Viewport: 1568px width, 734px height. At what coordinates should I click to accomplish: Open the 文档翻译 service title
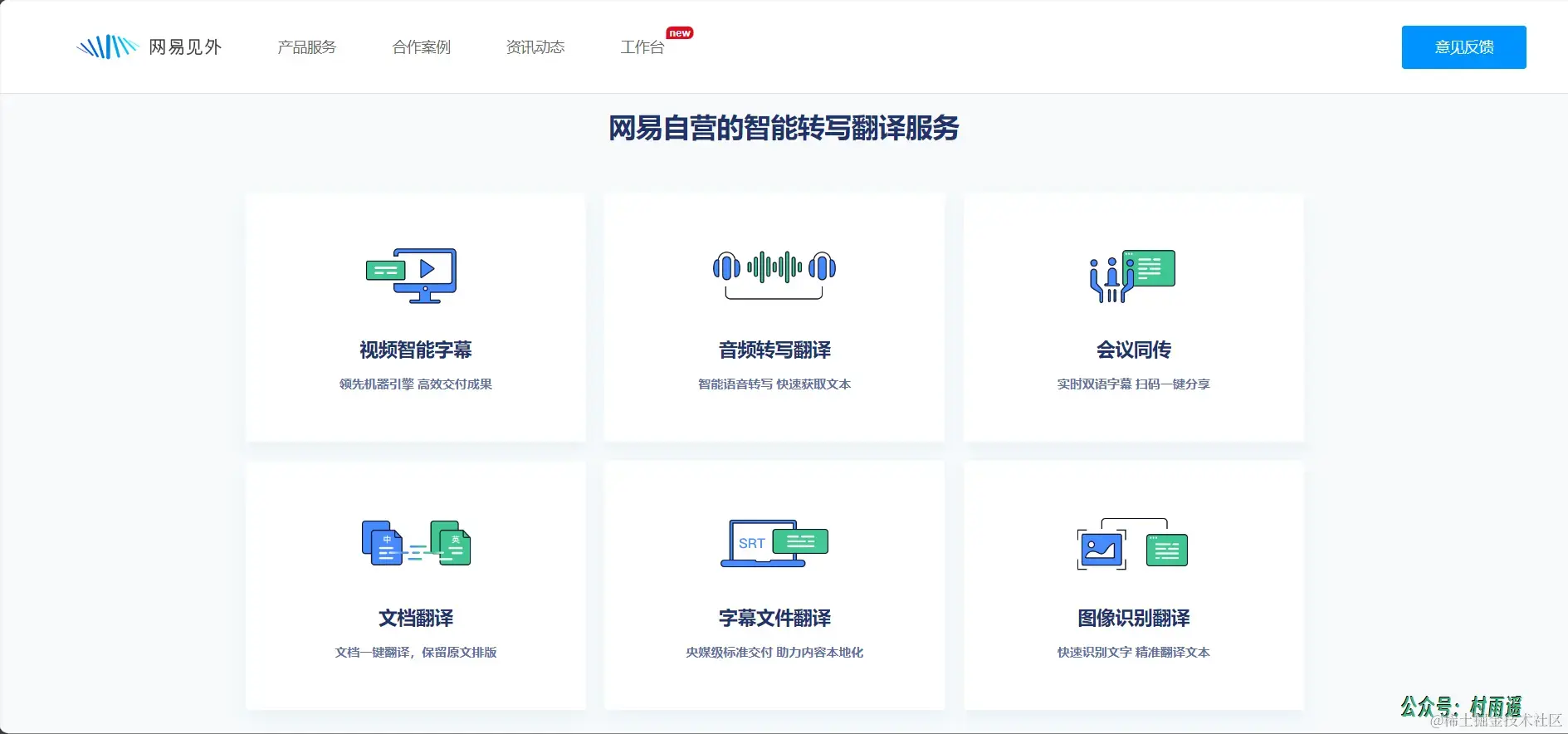coord(416,619)
